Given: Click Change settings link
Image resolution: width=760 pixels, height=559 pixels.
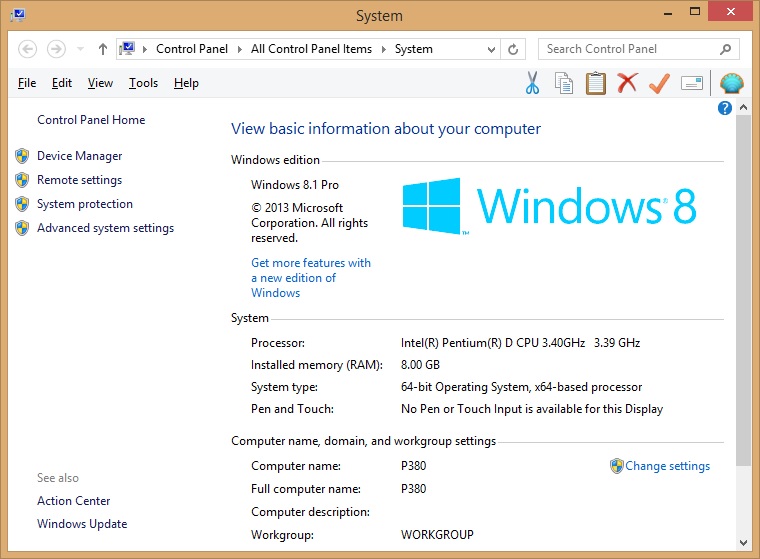Looking at the screenshot, I should point(667,466).
